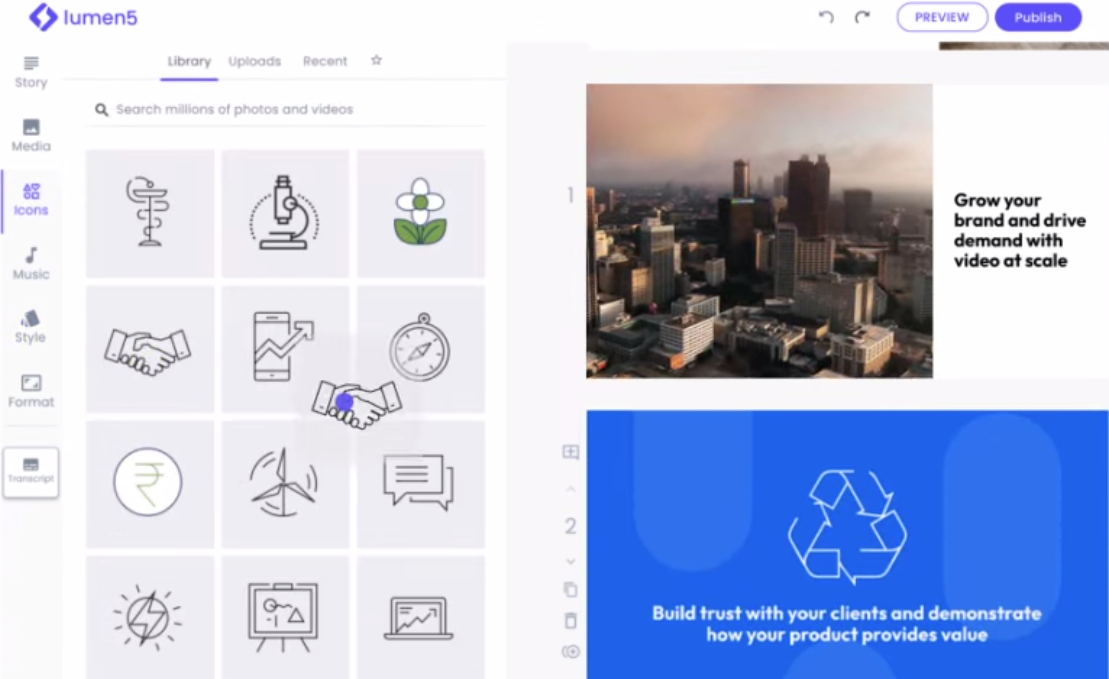Open the Style panel in sidebar

pos(30,326)
